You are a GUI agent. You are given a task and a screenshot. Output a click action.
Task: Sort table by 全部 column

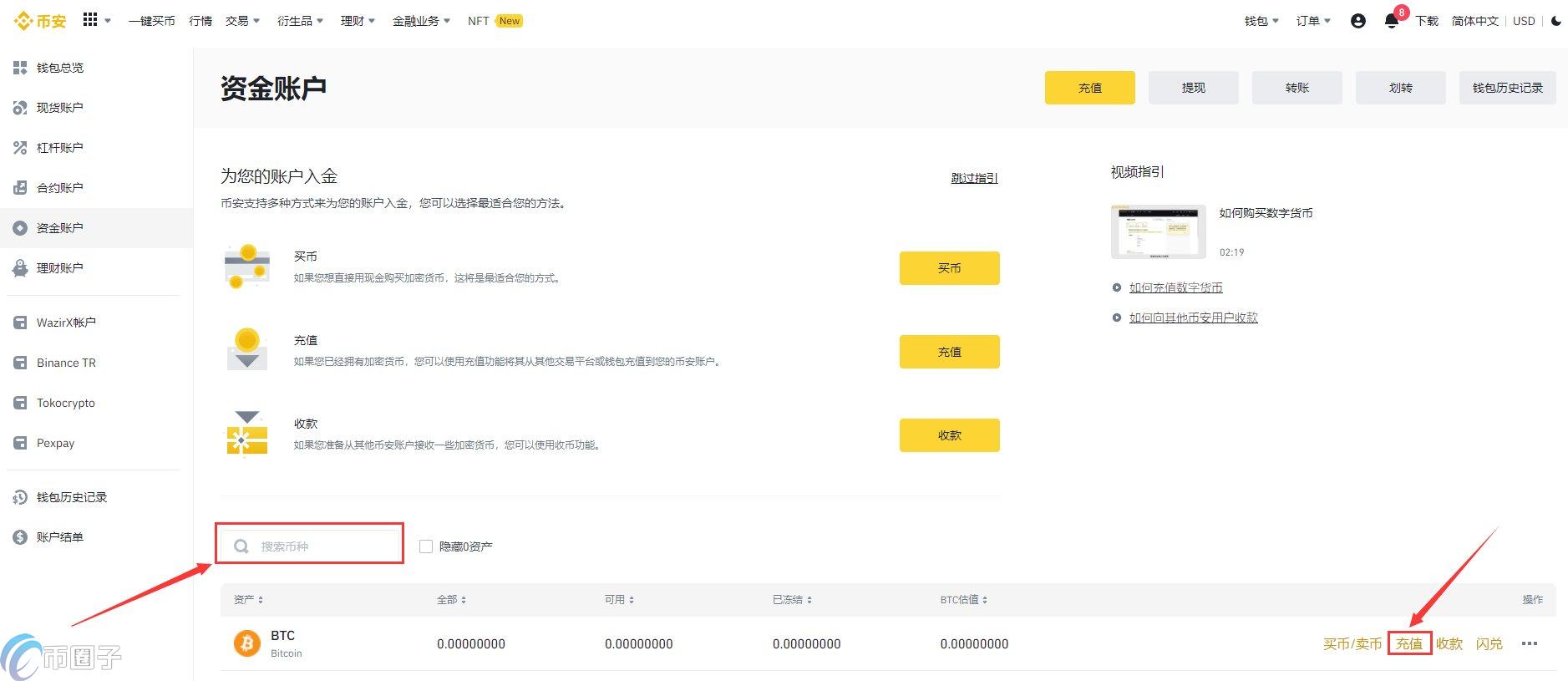pos(452,600)
